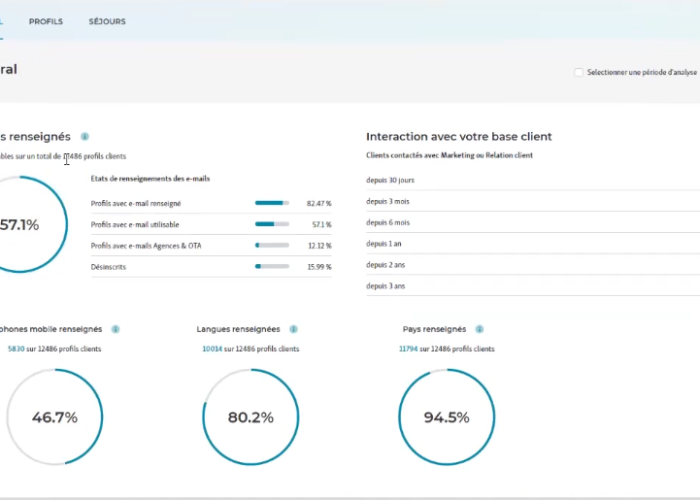
Task: Click info icon next to Langues renseignées
Action: (x=293, y=329)
